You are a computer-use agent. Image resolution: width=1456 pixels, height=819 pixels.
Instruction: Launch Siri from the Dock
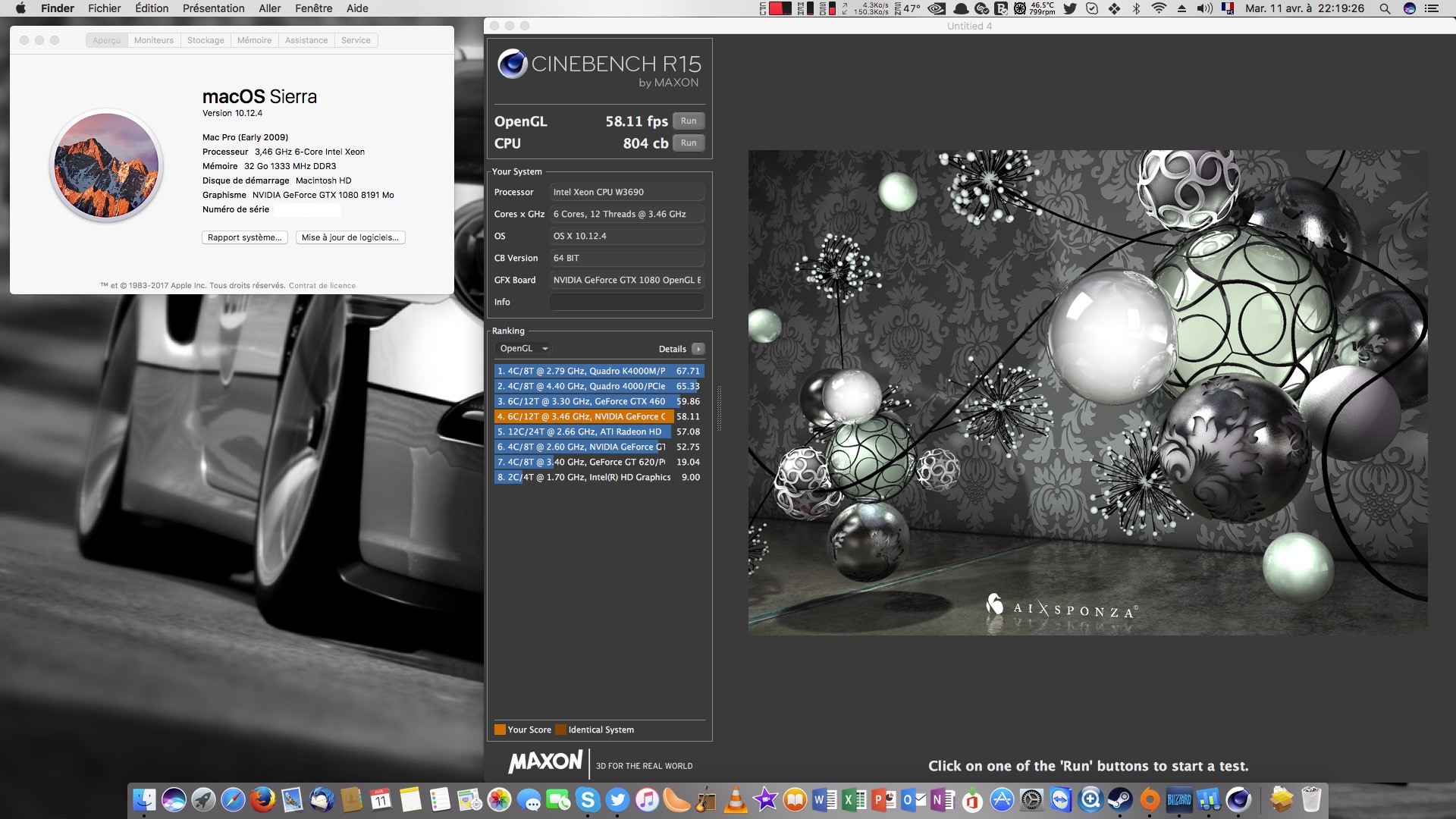174,799
